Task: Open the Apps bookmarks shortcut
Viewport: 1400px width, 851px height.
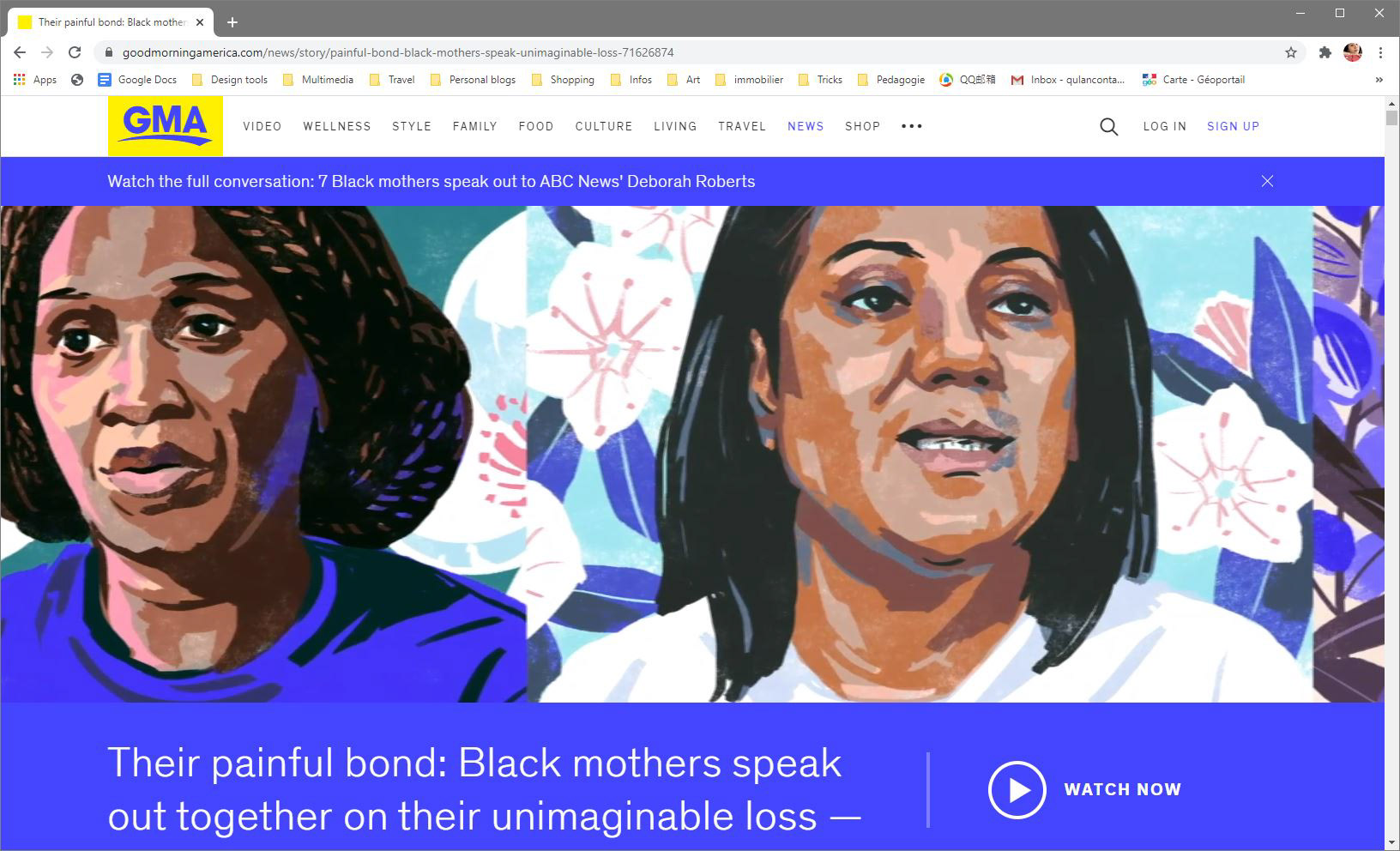Action: tap(34, 80)
